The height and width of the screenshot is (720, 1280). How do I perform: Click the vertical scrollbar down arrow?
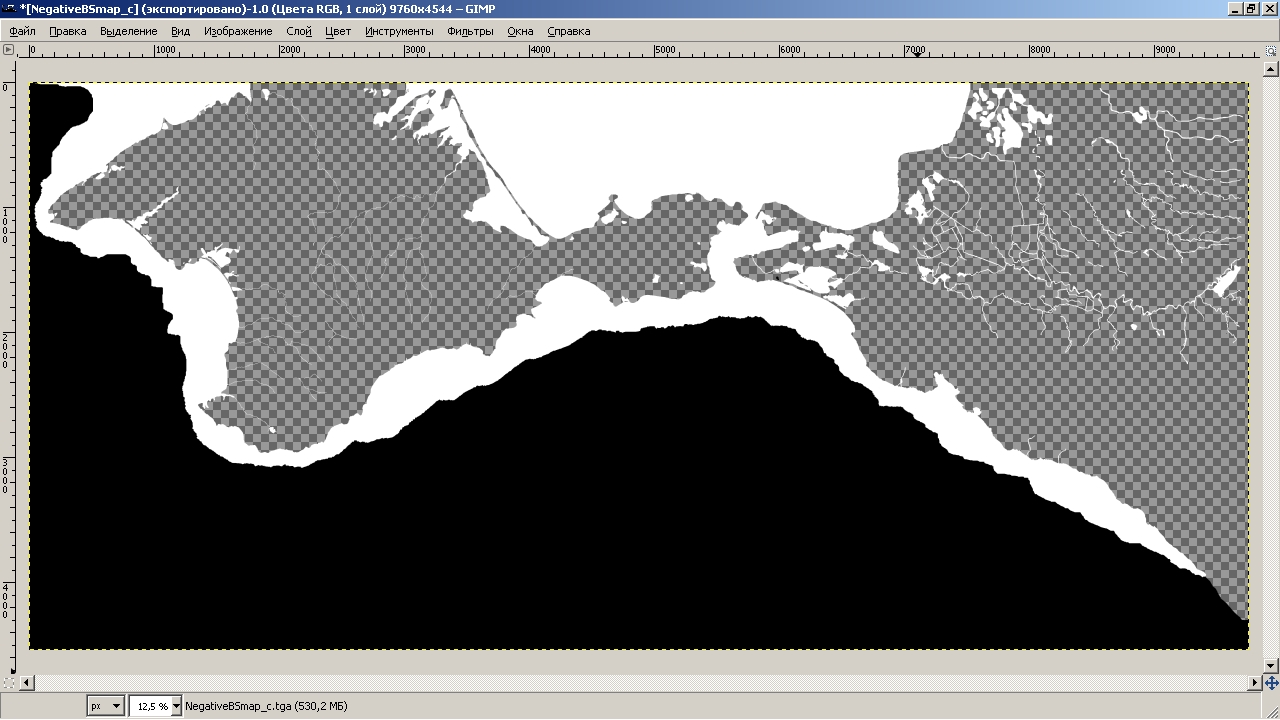pyautogui.click(x=1271, y=664)
